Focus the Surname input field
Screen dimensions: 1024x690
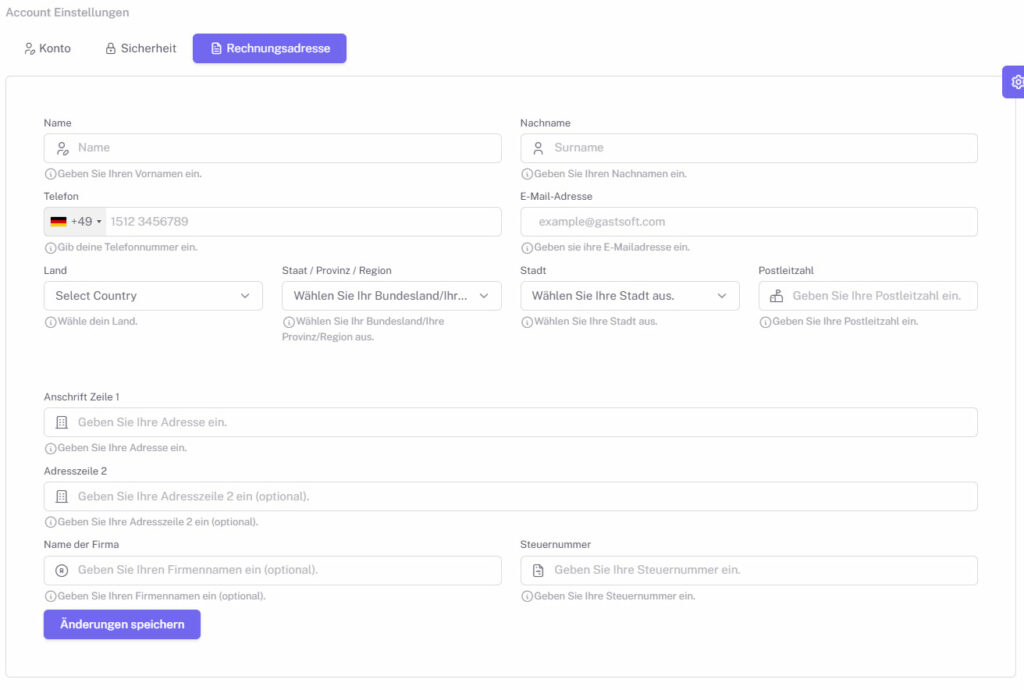pos(748,148)
